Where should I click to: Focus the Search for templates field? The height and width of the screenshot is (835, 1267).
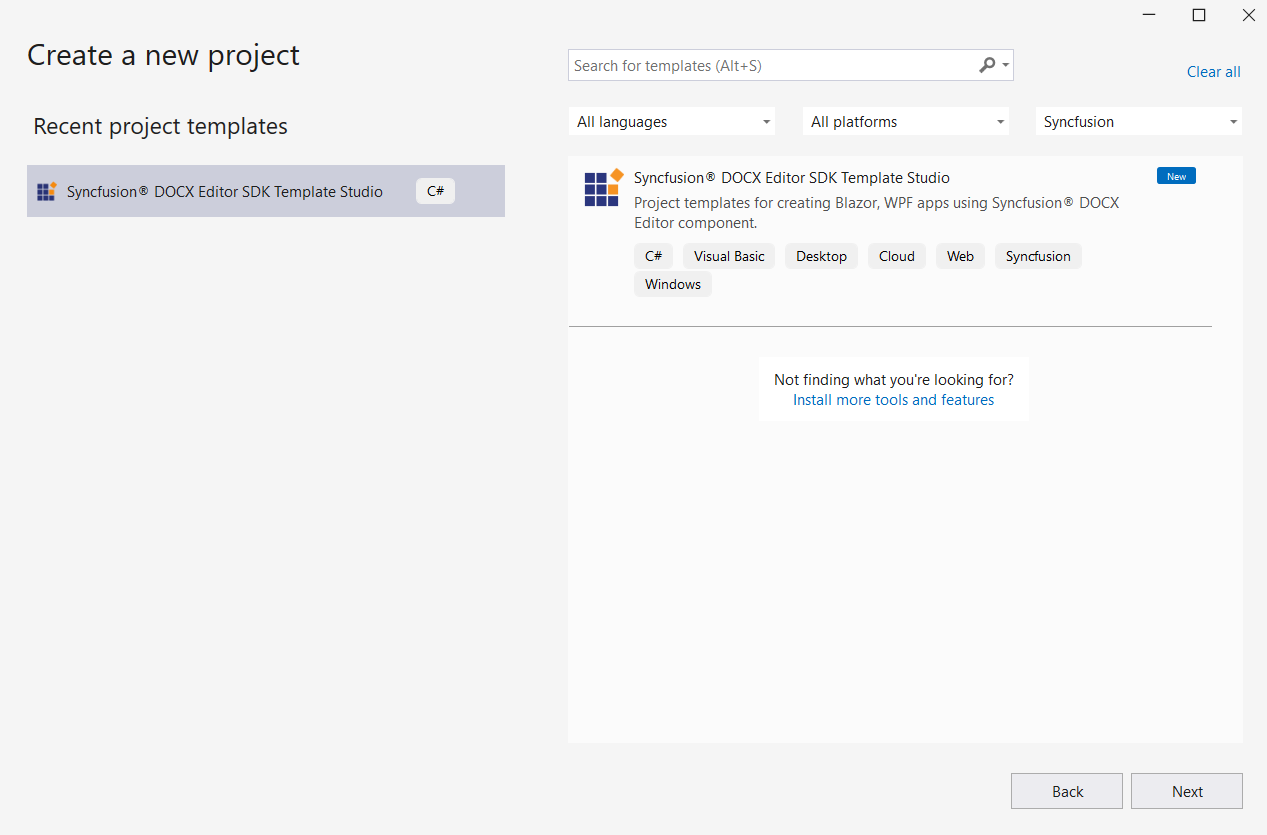pyautogui.click(x=770, y=66)
